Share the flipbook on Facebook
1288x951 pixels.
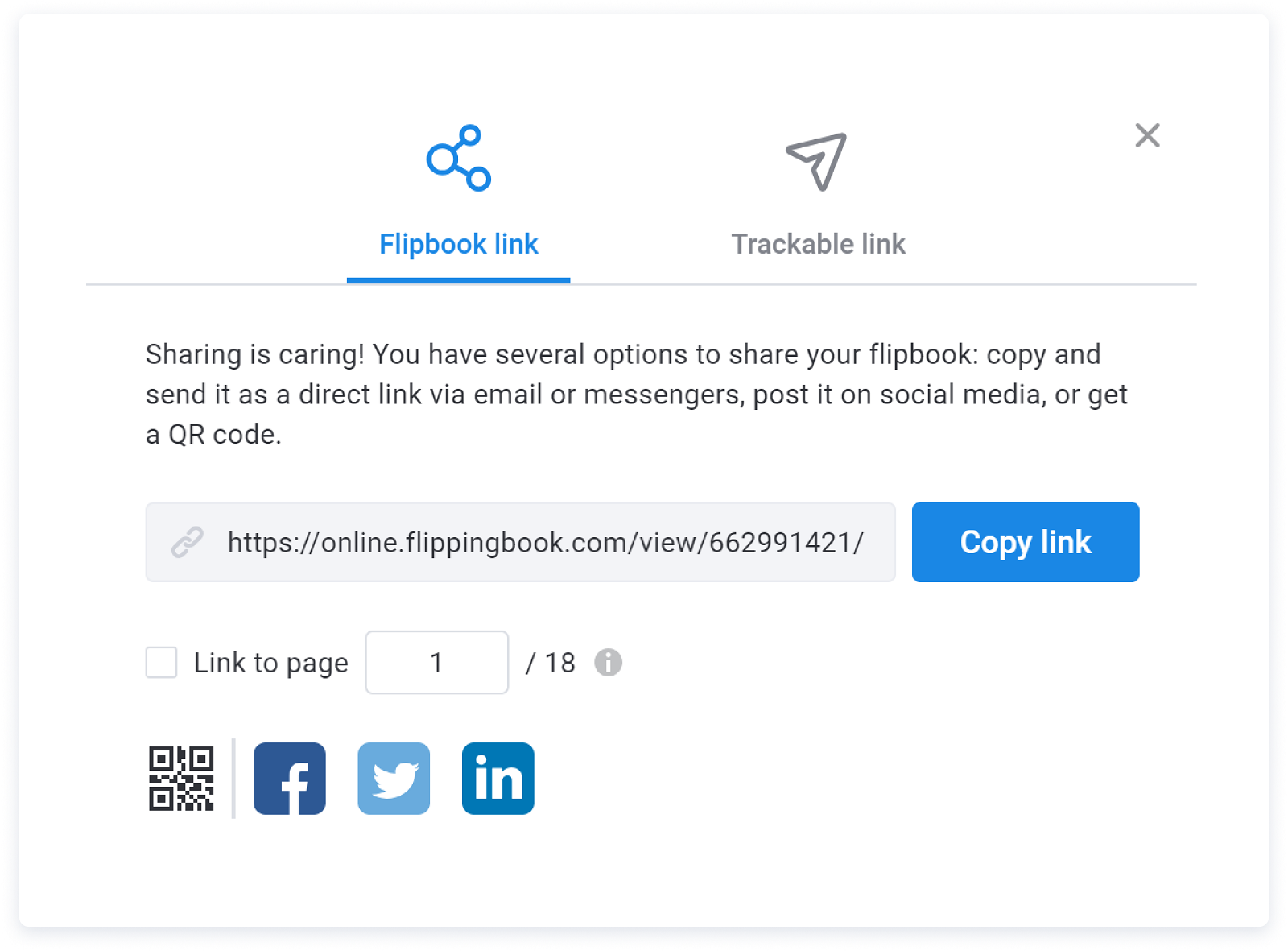click(289, 779)
